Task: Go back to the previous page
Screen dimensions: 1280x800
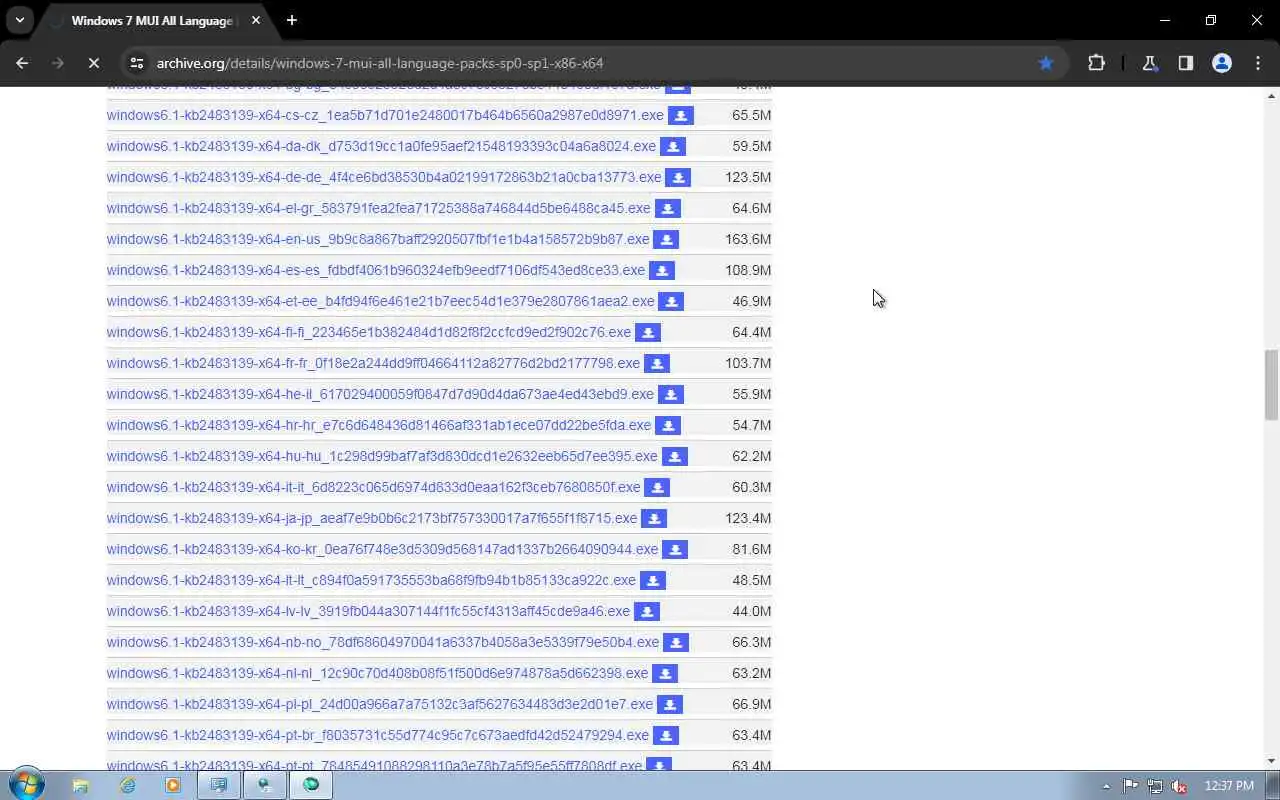Action: click(x=22, y=63)
